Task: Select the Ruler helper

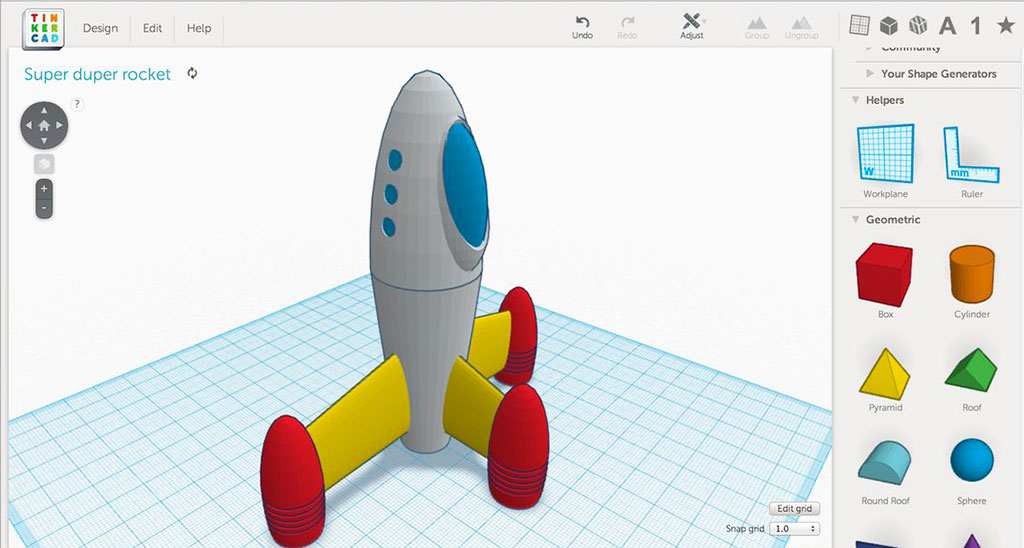Action: 971,161
